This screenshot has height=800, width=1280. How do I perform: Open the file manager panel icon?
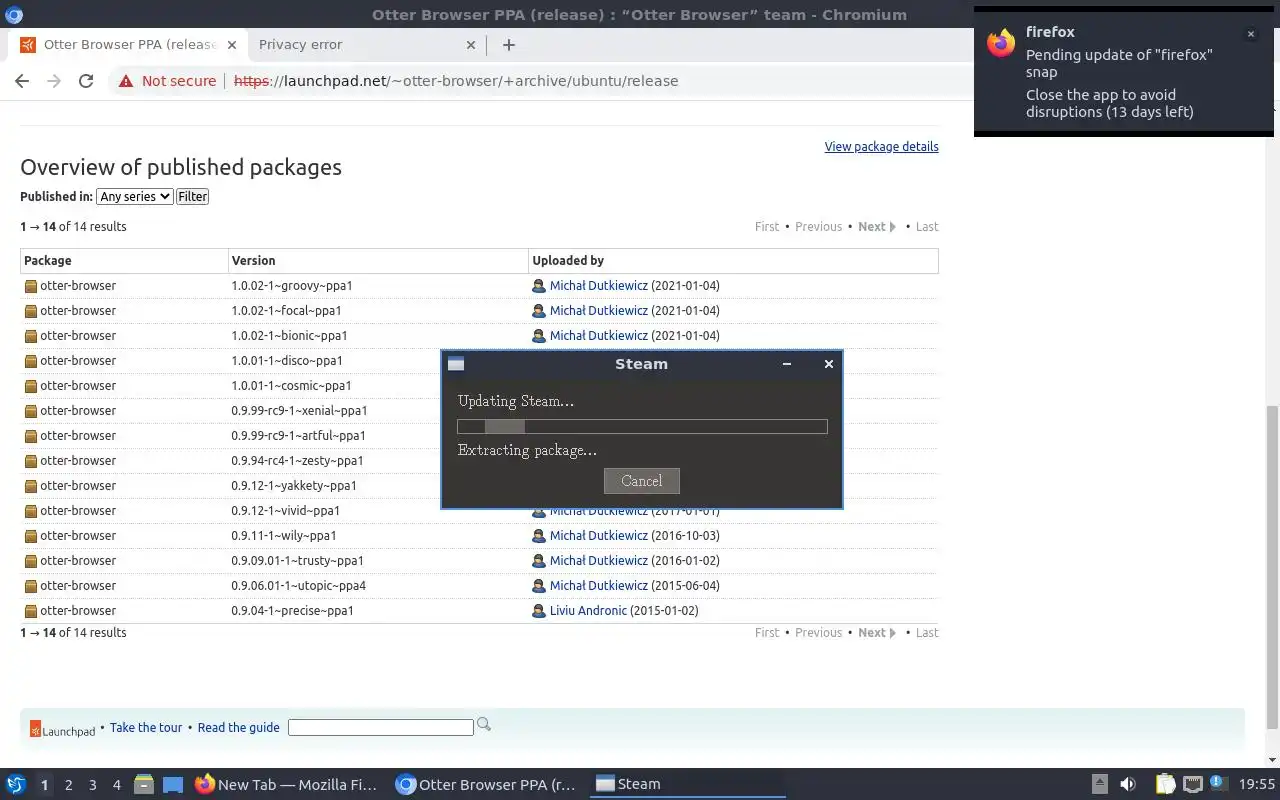pyautogui.click(x=144, y=785)
